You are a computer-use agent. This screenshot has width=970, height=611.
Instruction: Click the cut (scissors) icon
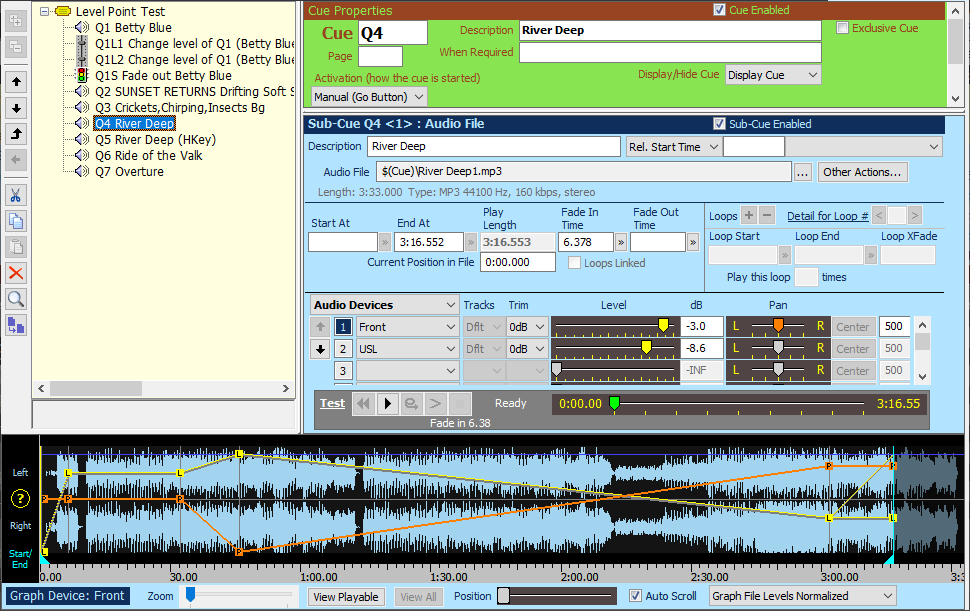(x=16, y=195)
